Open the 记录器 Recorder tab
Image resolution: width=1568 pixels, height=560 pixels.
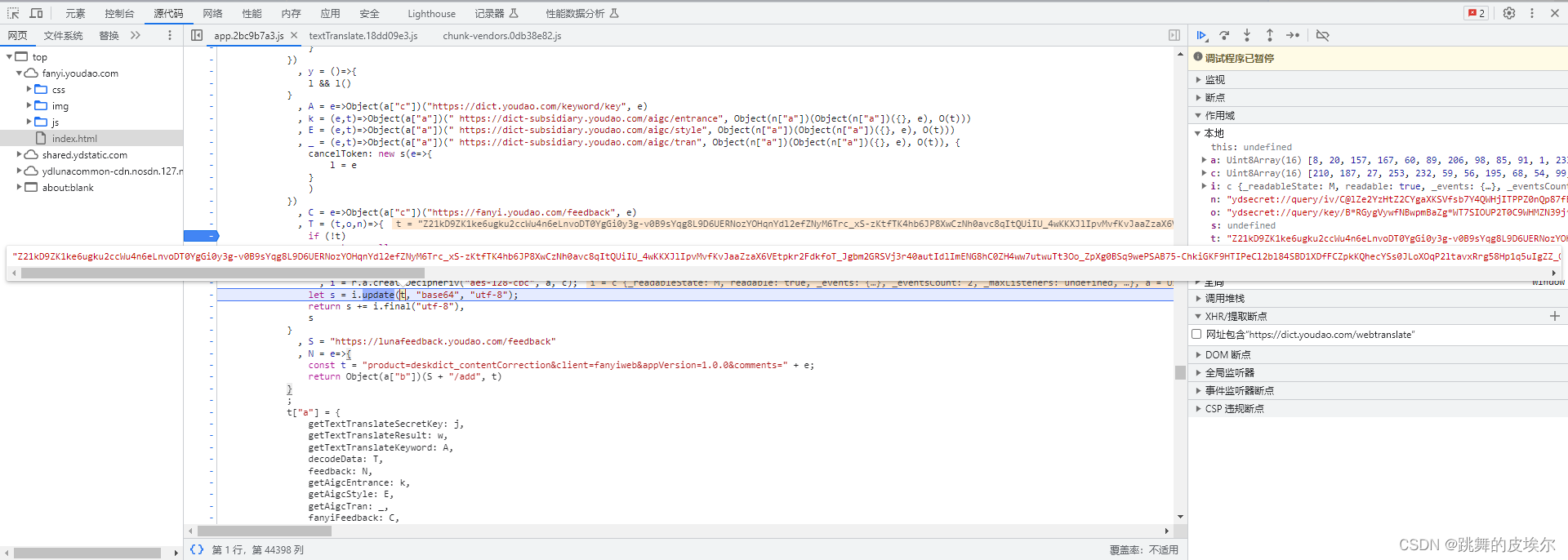pyautogui.click(x=497, y=13)
